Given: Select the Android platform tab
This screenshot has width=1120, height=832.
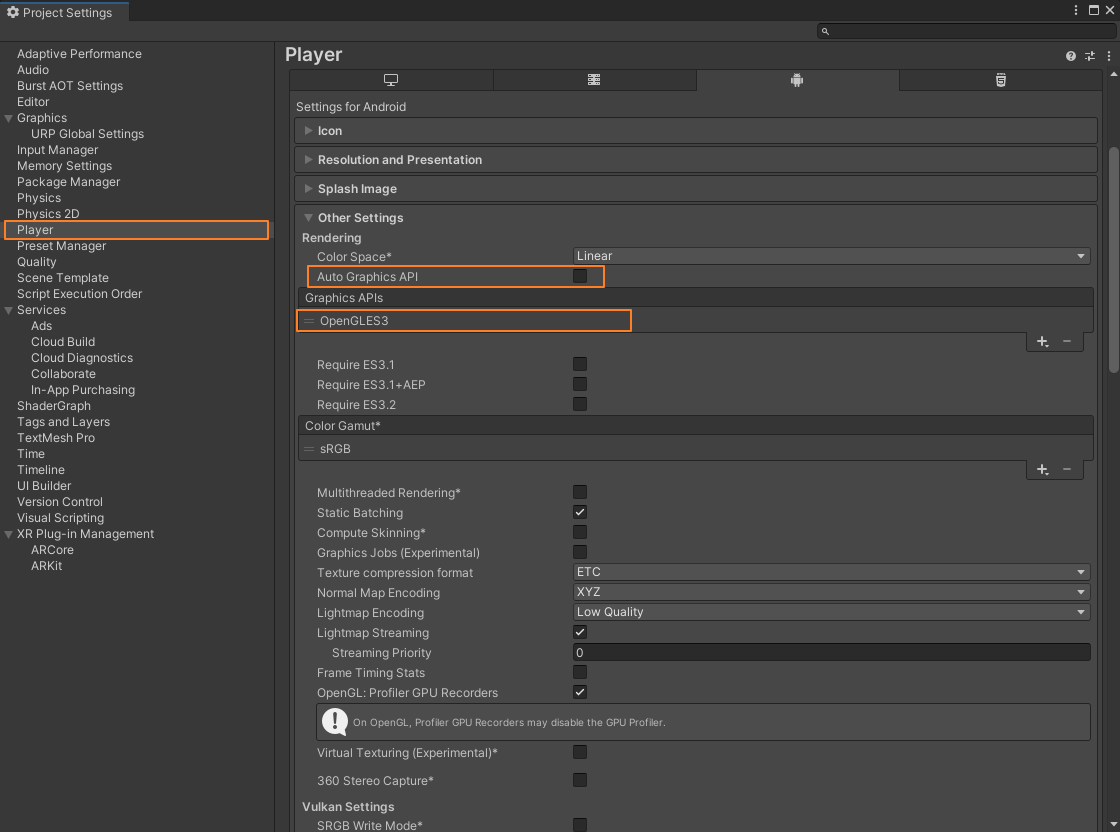Looking at the screenshot, I should tap(797, 80).
